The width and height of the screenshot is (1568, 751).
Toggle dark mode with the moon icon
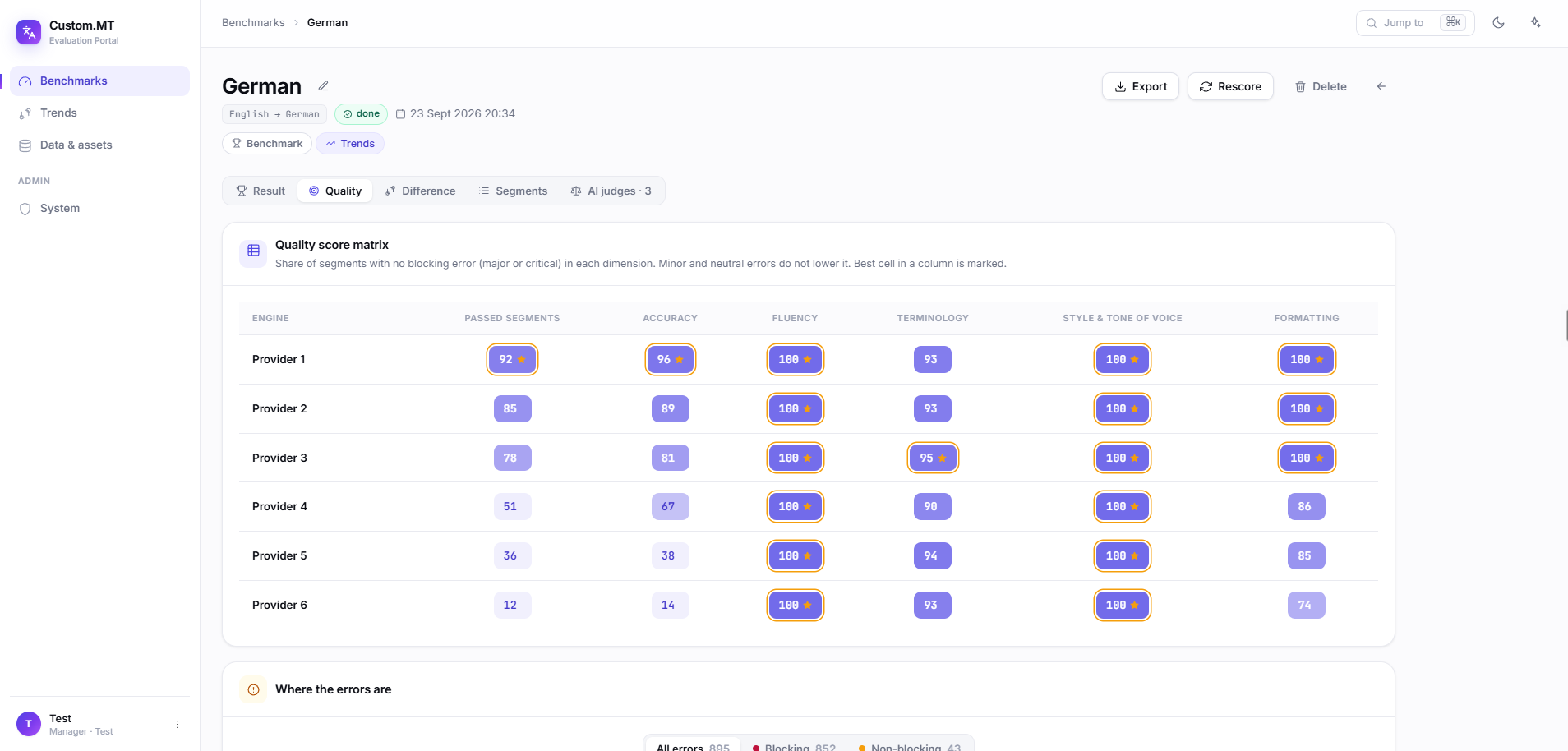pos(1498,23)
